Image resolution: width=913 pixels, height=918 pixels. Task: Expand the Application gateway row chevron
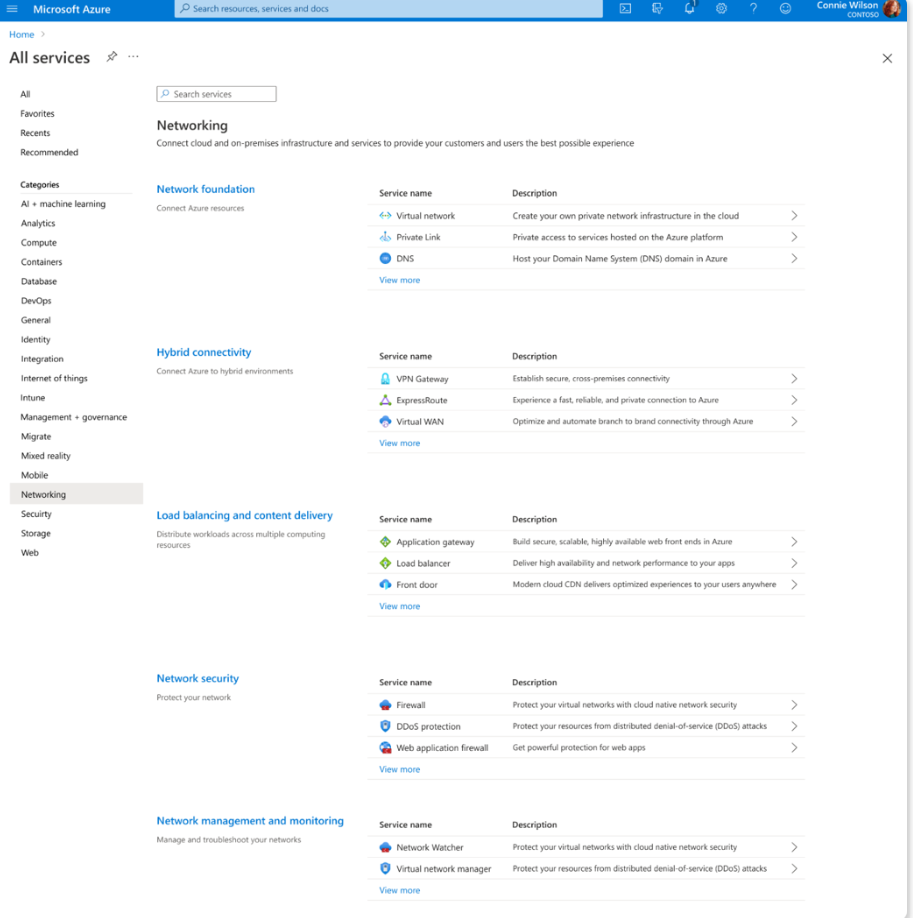click(794, 542)
